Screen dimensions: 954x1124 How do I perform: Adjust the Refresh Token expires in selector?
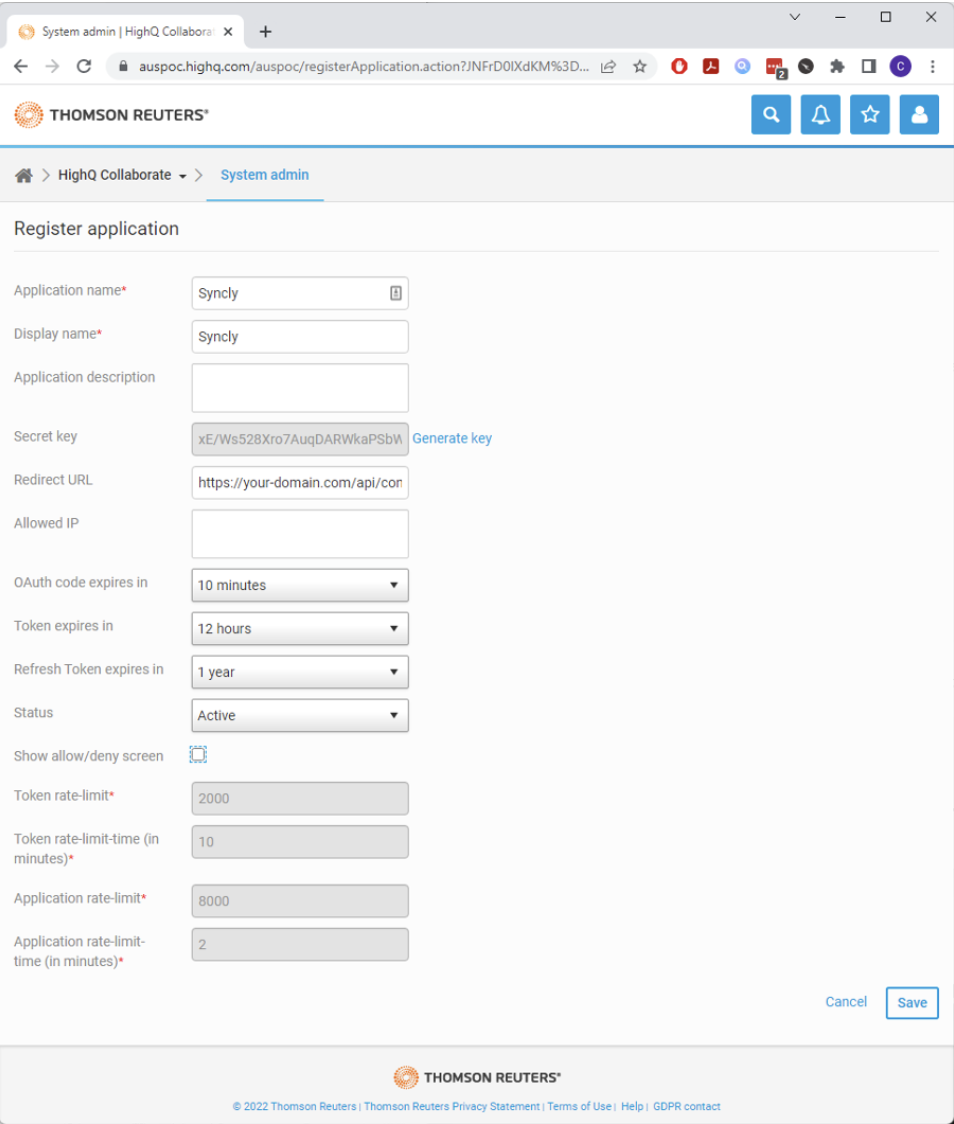[x=299, y=671]
